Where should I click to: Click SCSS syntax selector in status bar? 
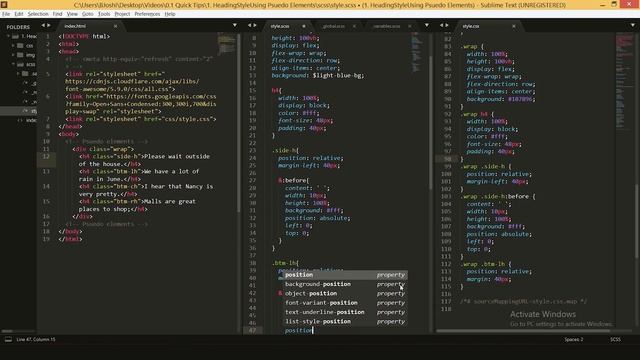615,339
